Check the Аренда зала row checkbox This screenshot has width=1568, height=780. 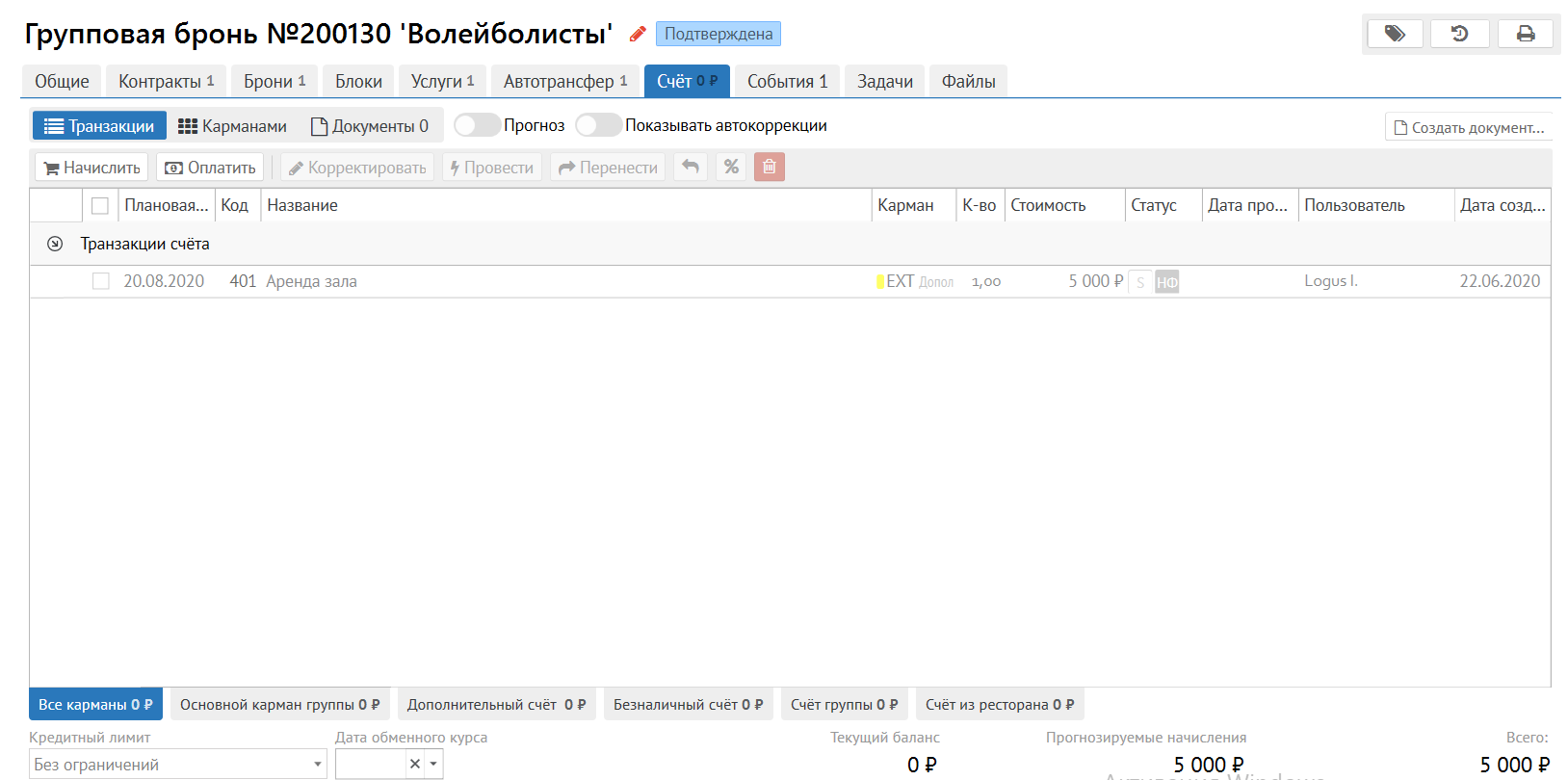coord(101,281)
